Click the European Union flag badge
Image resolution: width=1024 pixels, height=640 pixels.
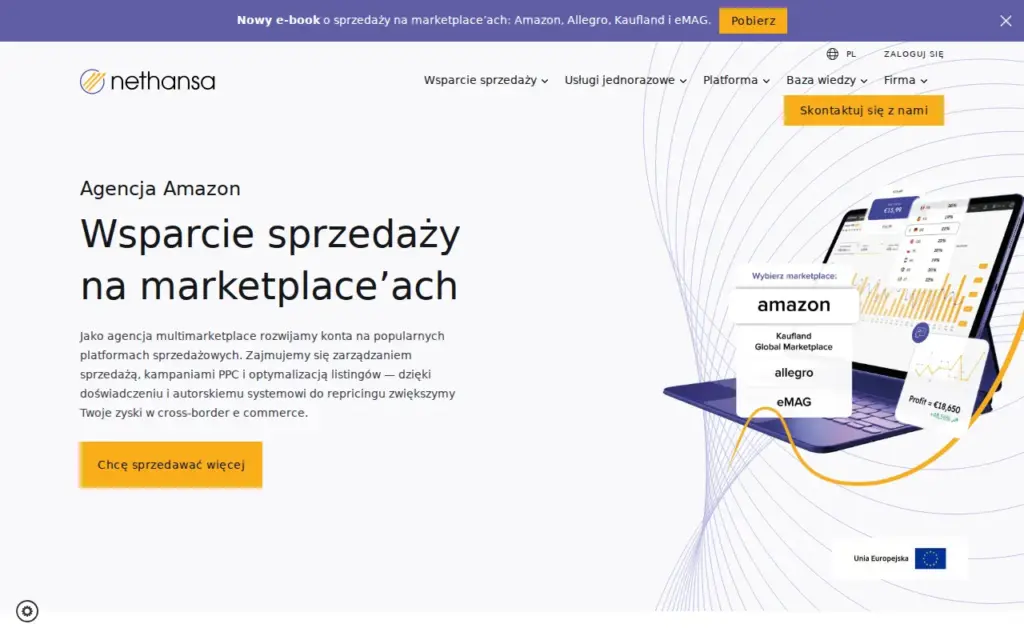coord(930,558)
